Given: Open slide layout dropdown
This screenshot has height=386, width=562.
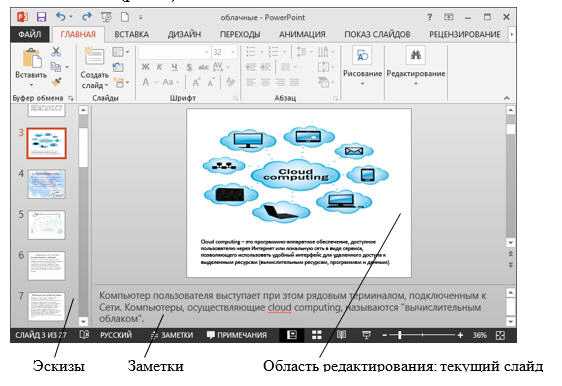Looking at the screenshot, I should [x=120, y=52].
